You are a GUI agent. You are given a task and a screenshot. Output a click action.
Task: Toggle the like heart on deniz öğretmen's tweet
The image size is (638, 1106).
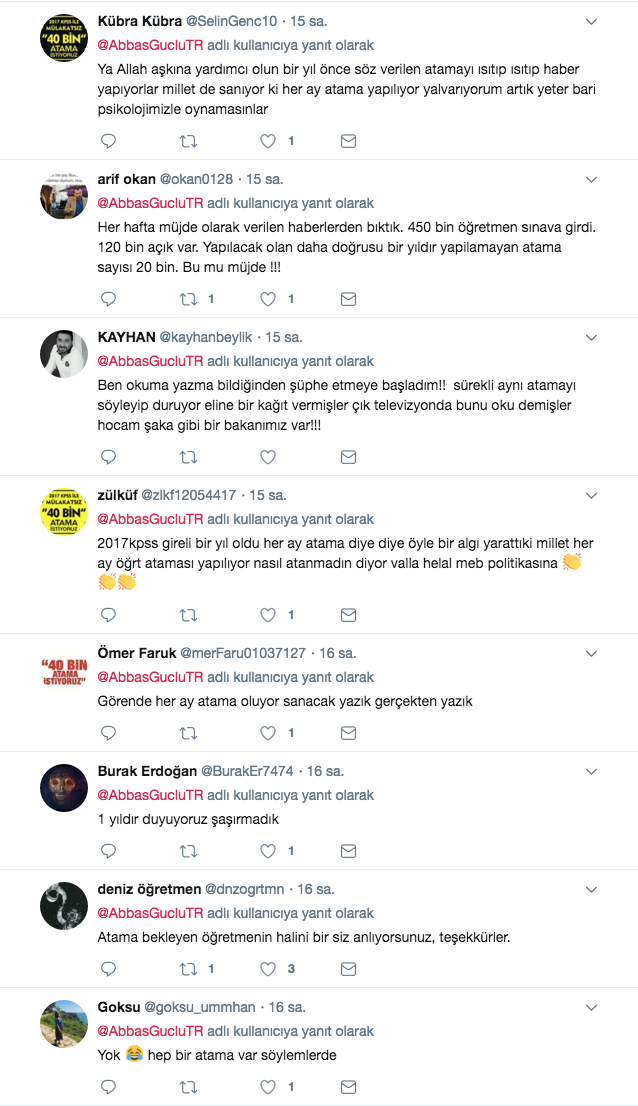pos(268,969)
